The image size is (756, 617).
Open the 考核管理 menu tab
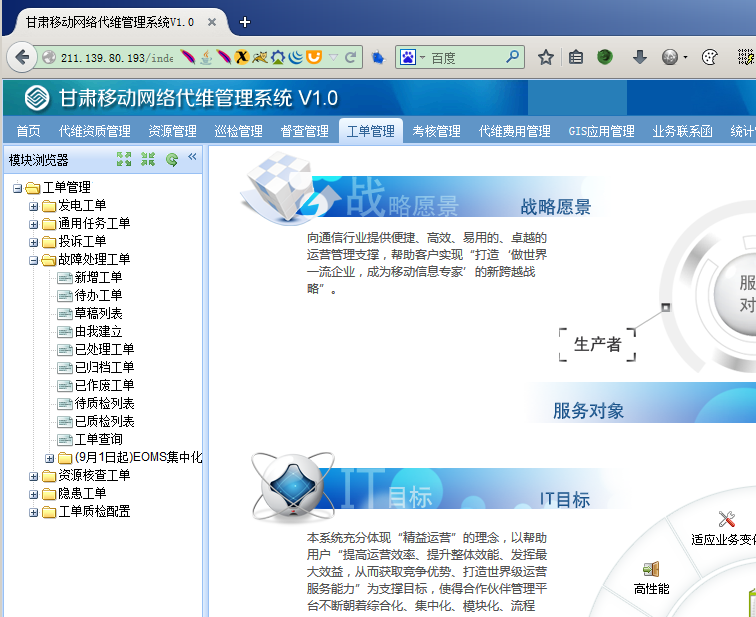click(436, 131)
